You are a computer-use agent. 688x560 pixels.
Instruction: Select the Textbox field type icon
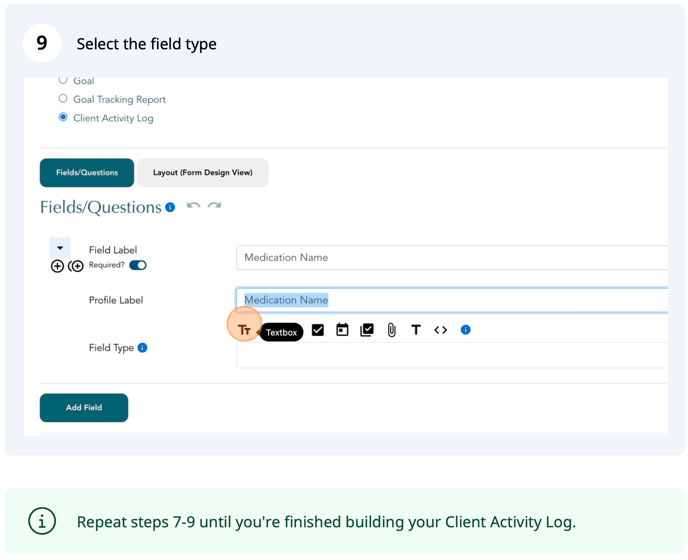pos(244,330)
